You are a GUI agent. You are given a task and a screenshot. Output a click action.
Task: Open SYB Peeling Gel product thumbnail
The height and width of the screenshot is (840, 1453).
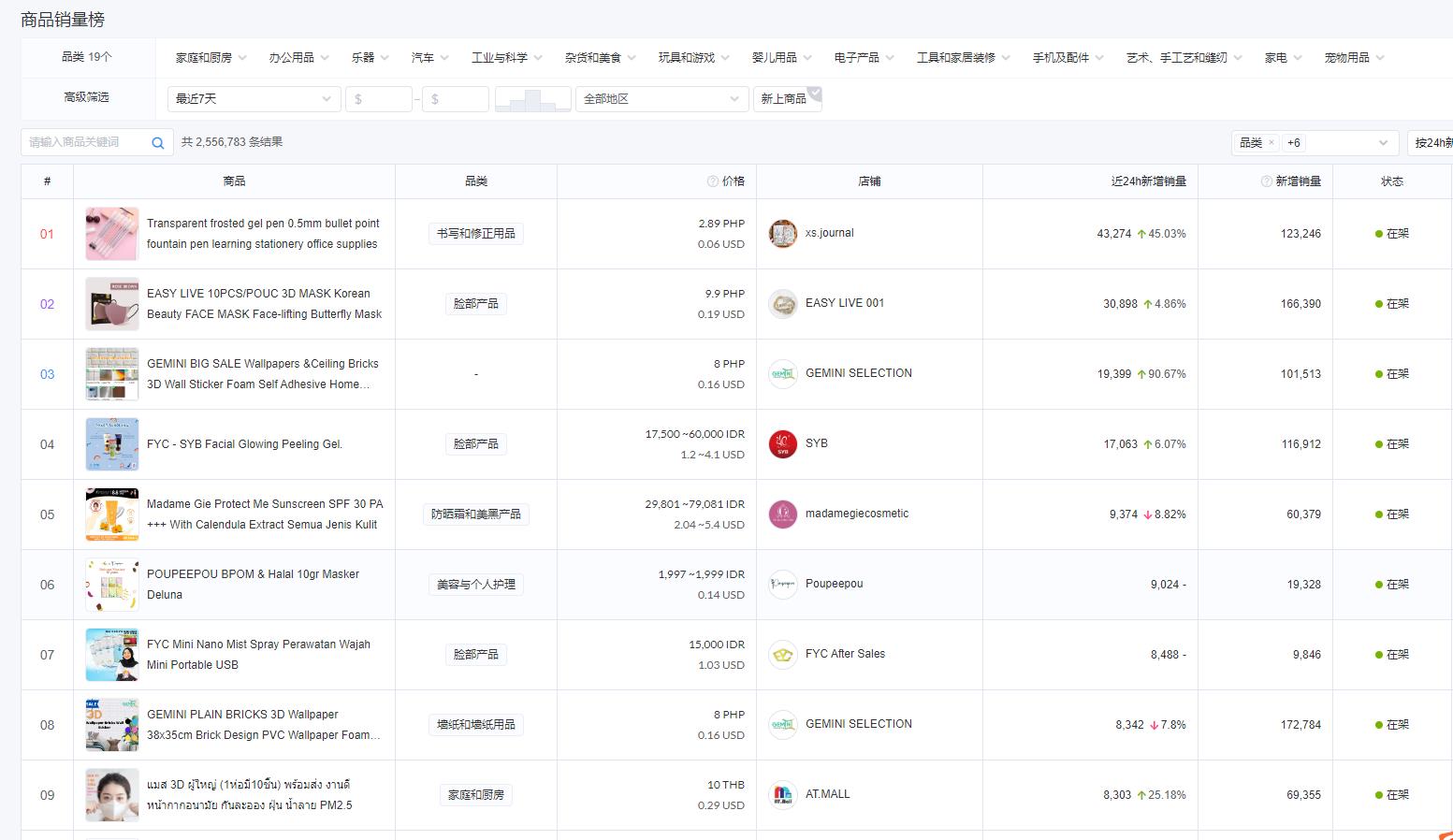[112, 444]
